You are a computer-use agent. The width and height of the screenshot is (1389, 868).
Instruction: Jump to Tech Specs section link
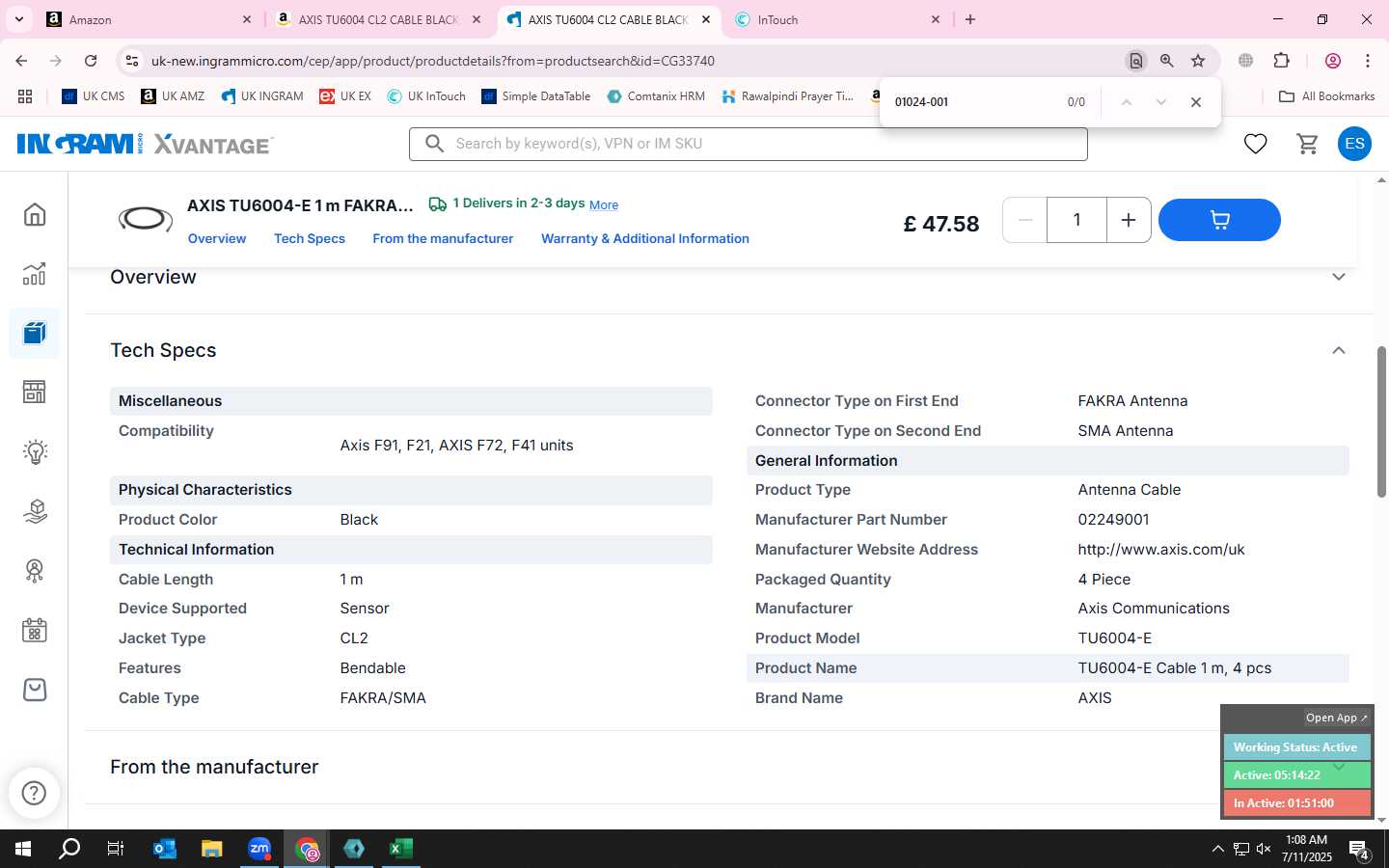point(310,238)
